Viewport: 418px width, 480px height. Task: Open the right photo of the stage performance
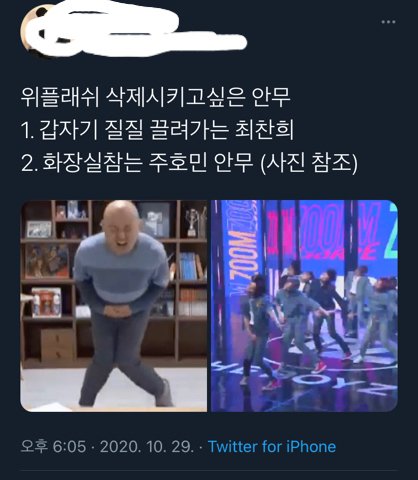(x=304, y=306)
